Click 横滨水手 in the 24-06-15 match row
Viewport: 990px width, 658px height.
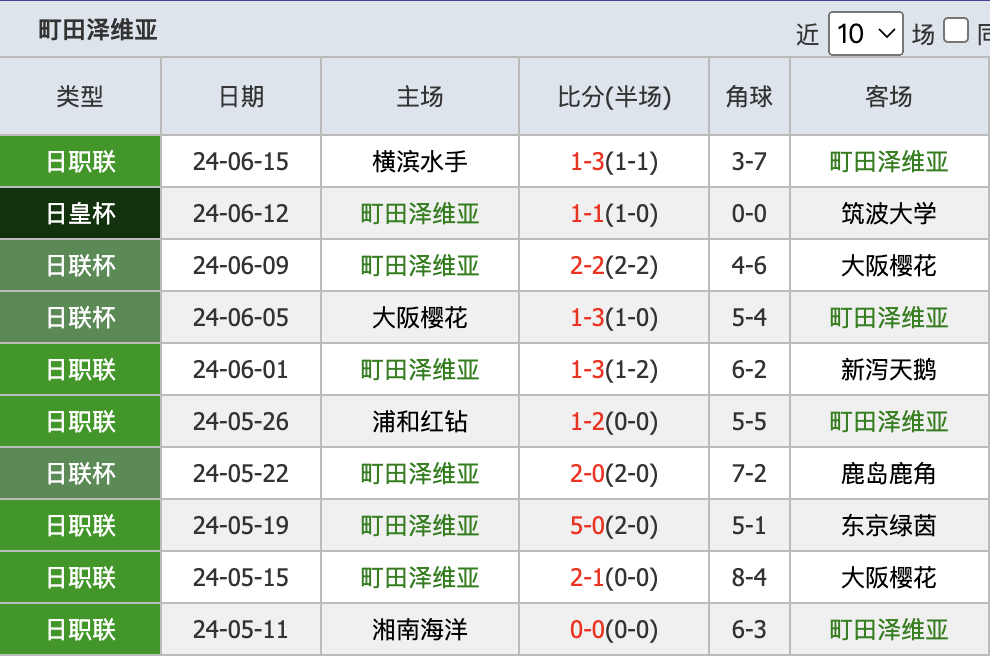coord(420,162)
